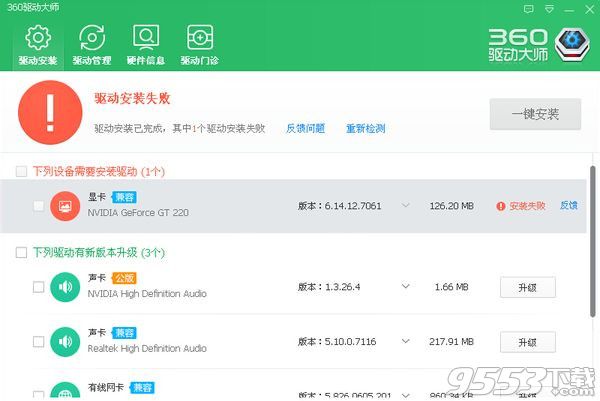Click the 重新检测 link
Viewport: 600px width, 401px height.
click(365, 129)
